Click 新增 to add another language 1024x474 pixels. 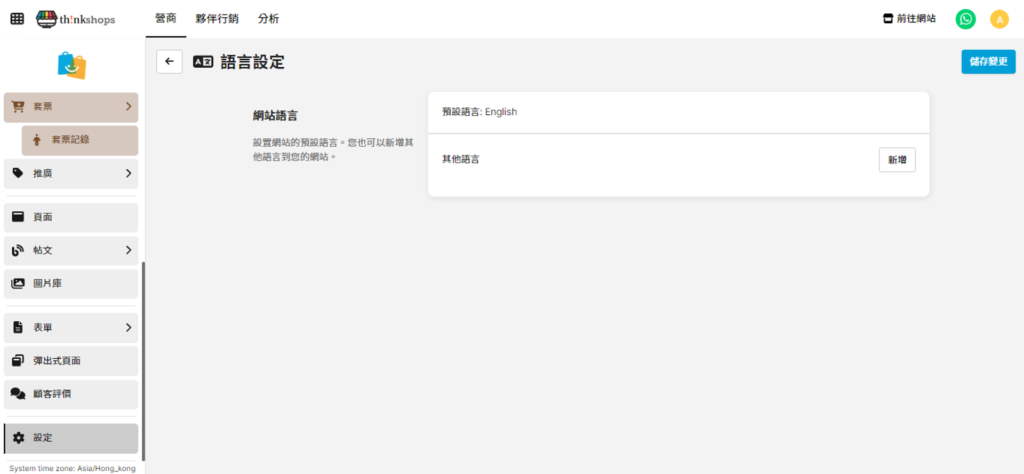896,160
